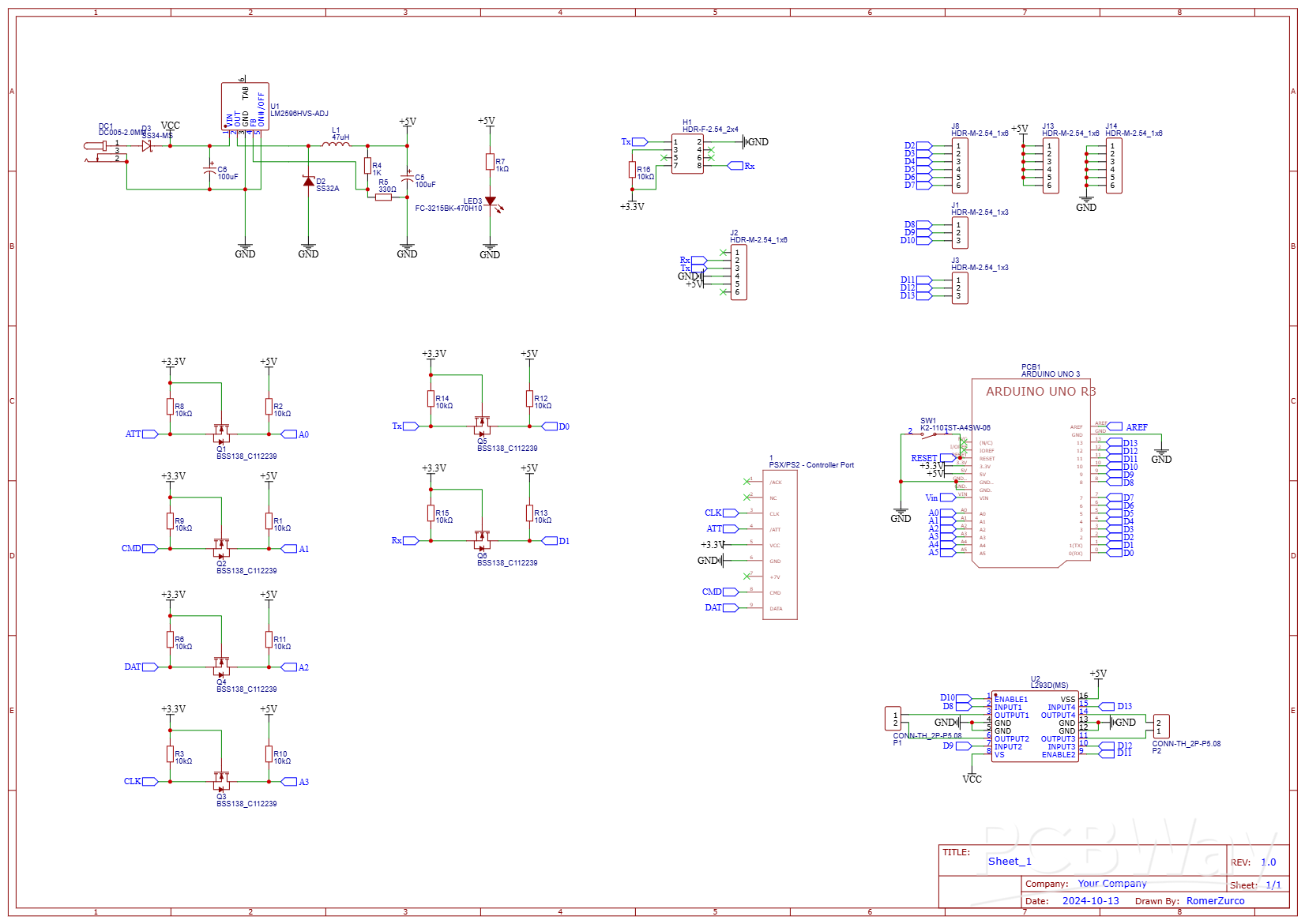Click the H1 HDR-F-2.54_2x4 header body
This screenshot has width=1305, height=924.
tap(687, 154)
